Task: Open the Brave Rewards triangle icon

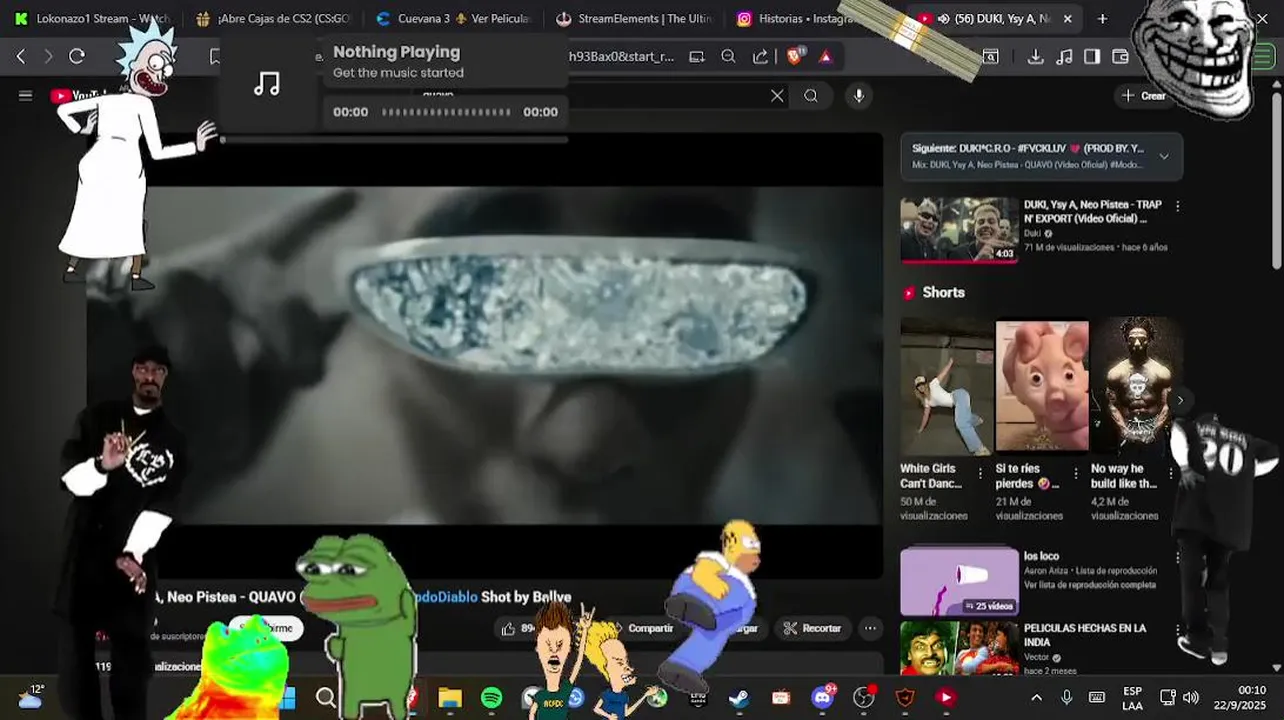Action: pos(825,57)
